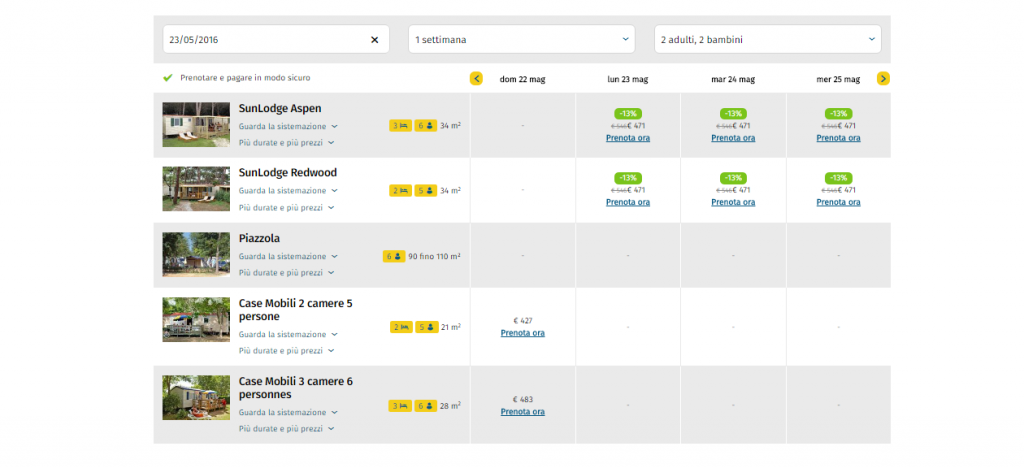Click the € 427 price text

(x=522, y=320)
